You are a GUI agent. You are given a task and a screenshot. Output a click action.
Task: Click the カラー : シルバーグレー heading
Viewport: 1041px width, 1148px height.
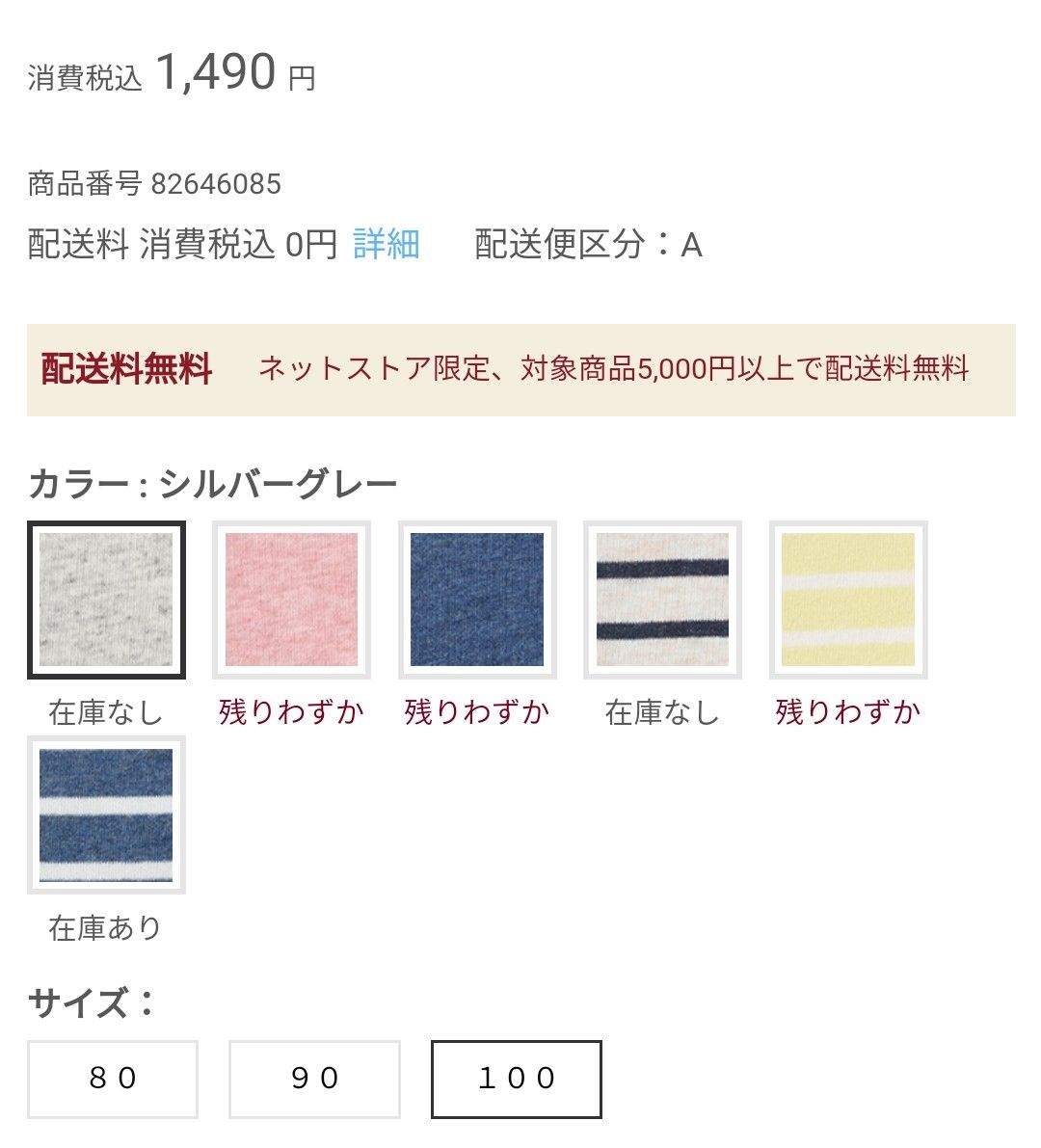click(x=213, y=484)
